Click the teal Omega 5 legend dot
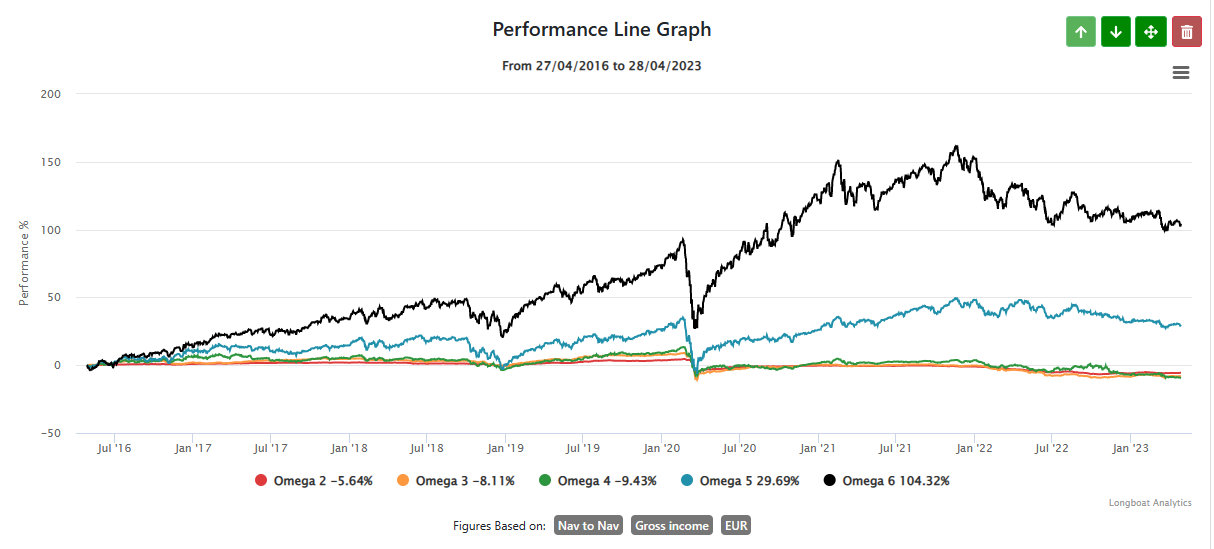Image resolution: width=1214 pixels, height=549 pixels. [687, 481]
